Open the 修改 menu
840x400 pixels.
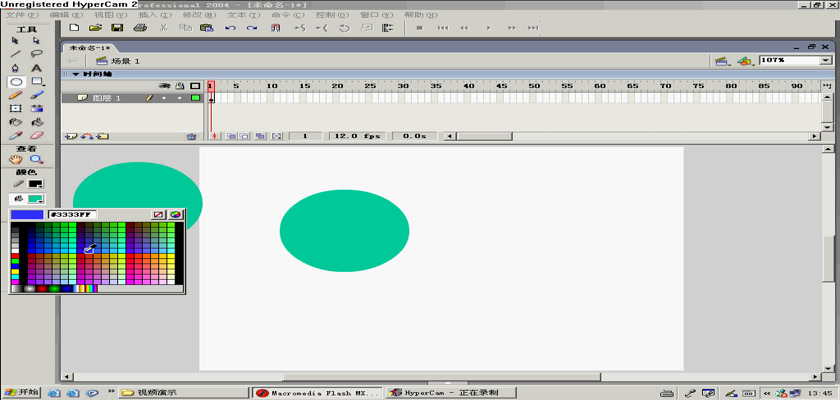[199, 14]
